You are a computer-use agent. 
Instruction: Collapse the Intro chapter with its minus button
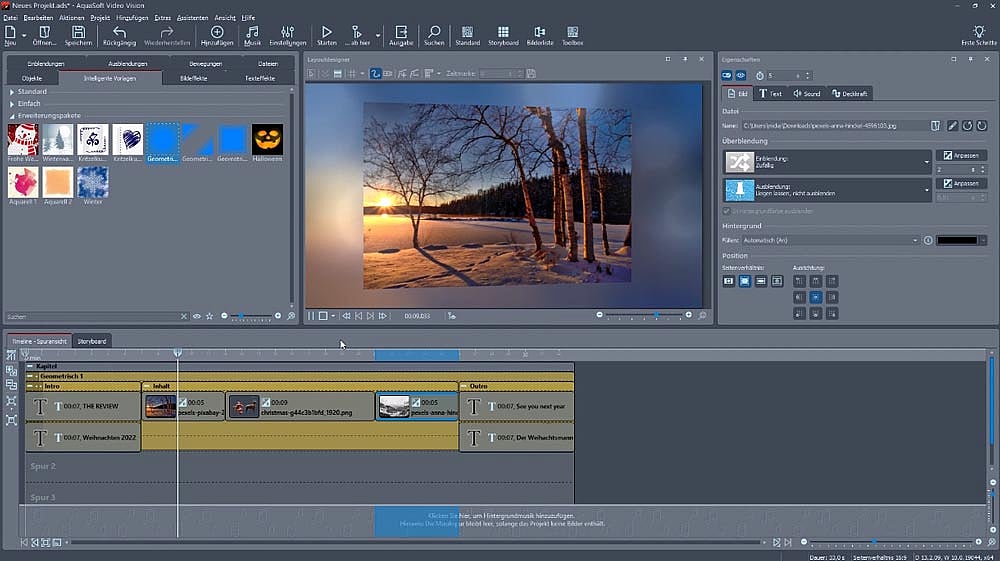pos(30,386)
